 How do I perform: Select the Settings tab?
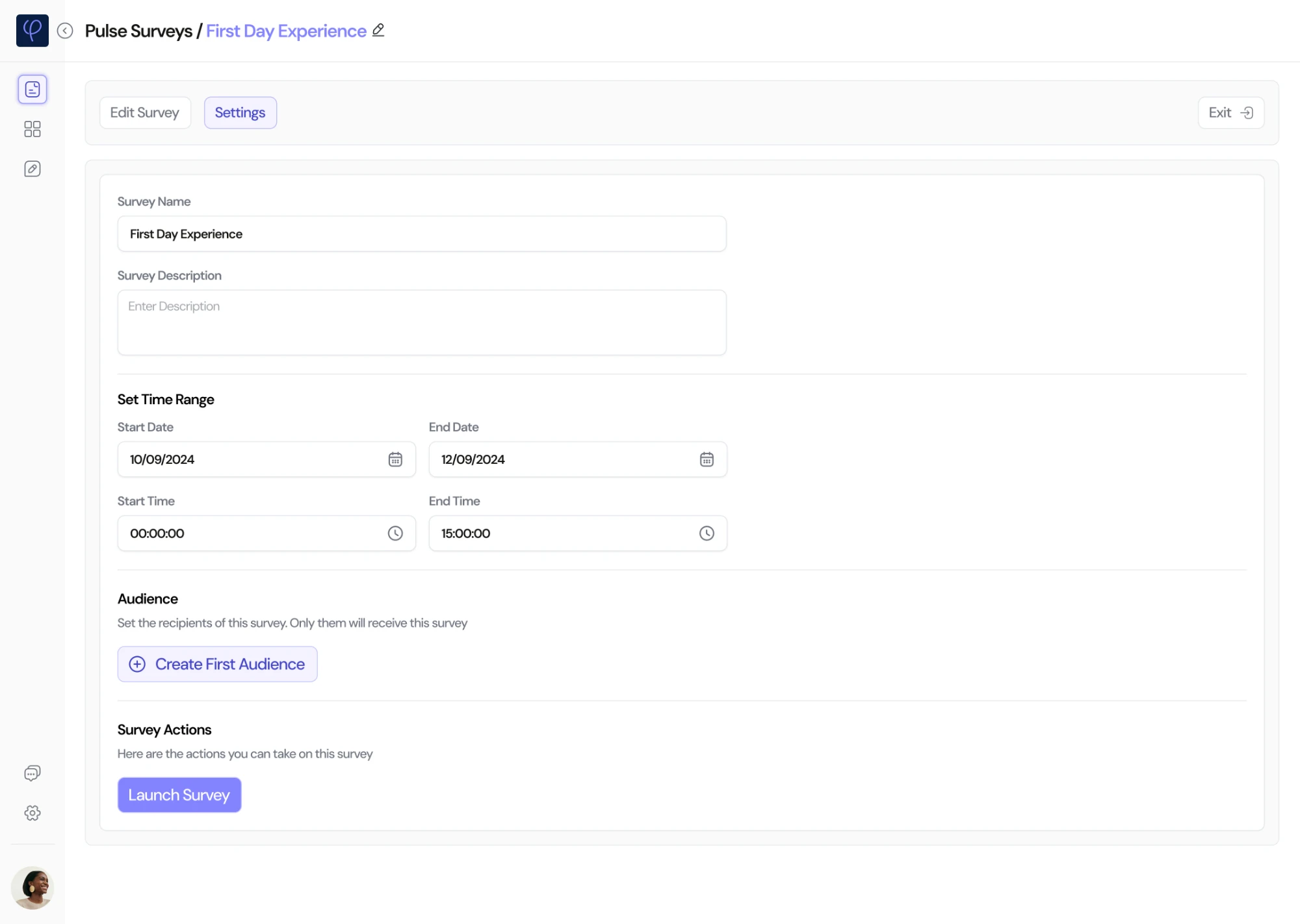click(240, 112)
